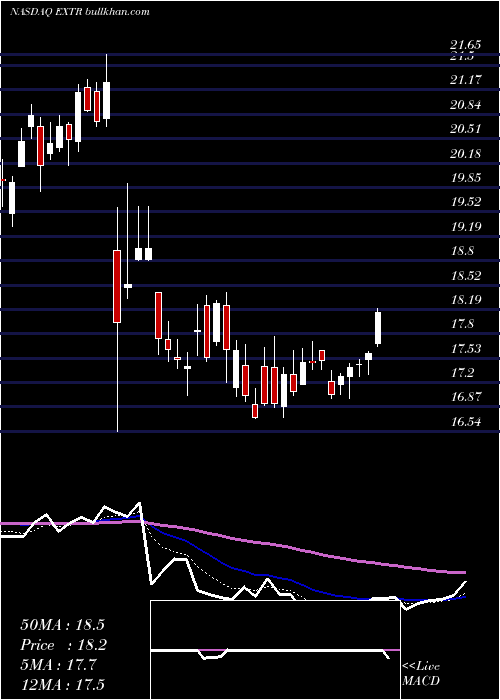The image size is (500, 700).
Task: Click the 17.2 price axis label
Action: 462,373
